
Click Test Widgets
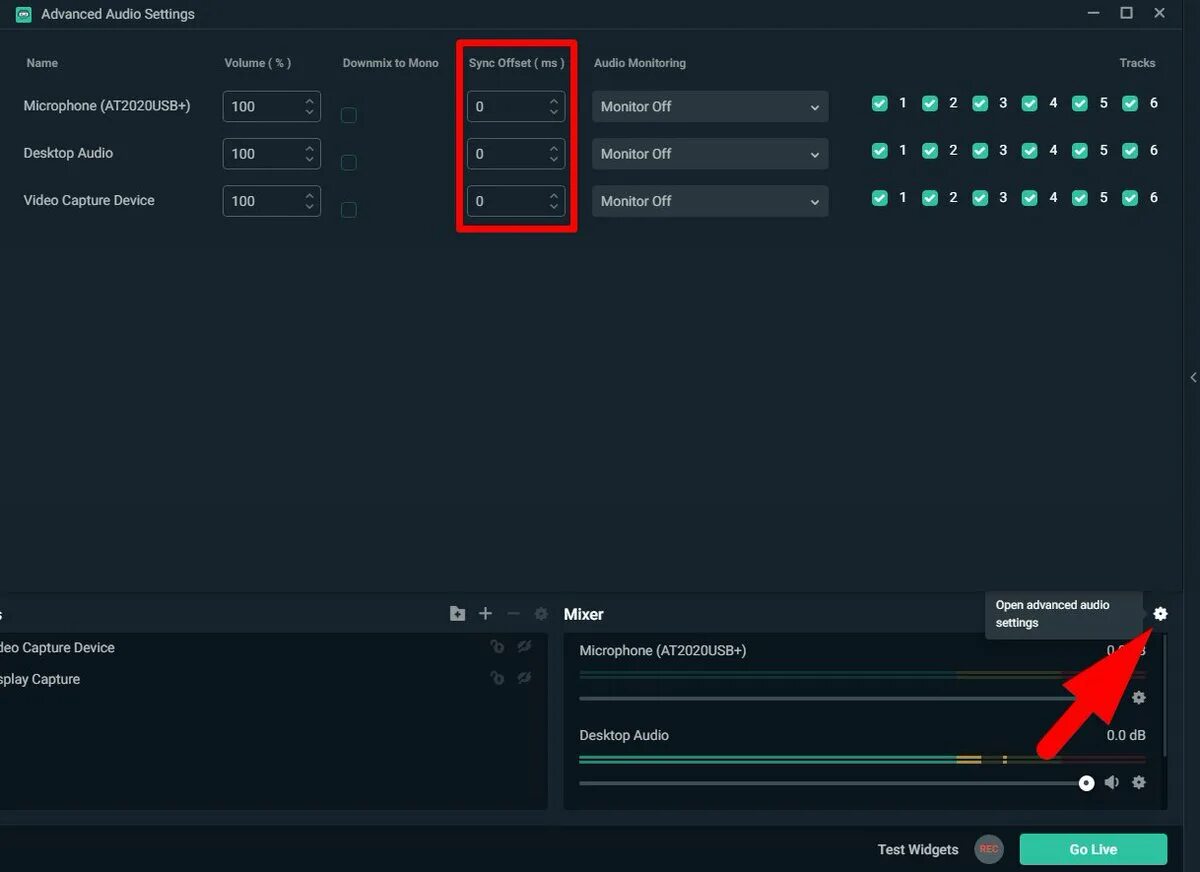click(918, 849)
